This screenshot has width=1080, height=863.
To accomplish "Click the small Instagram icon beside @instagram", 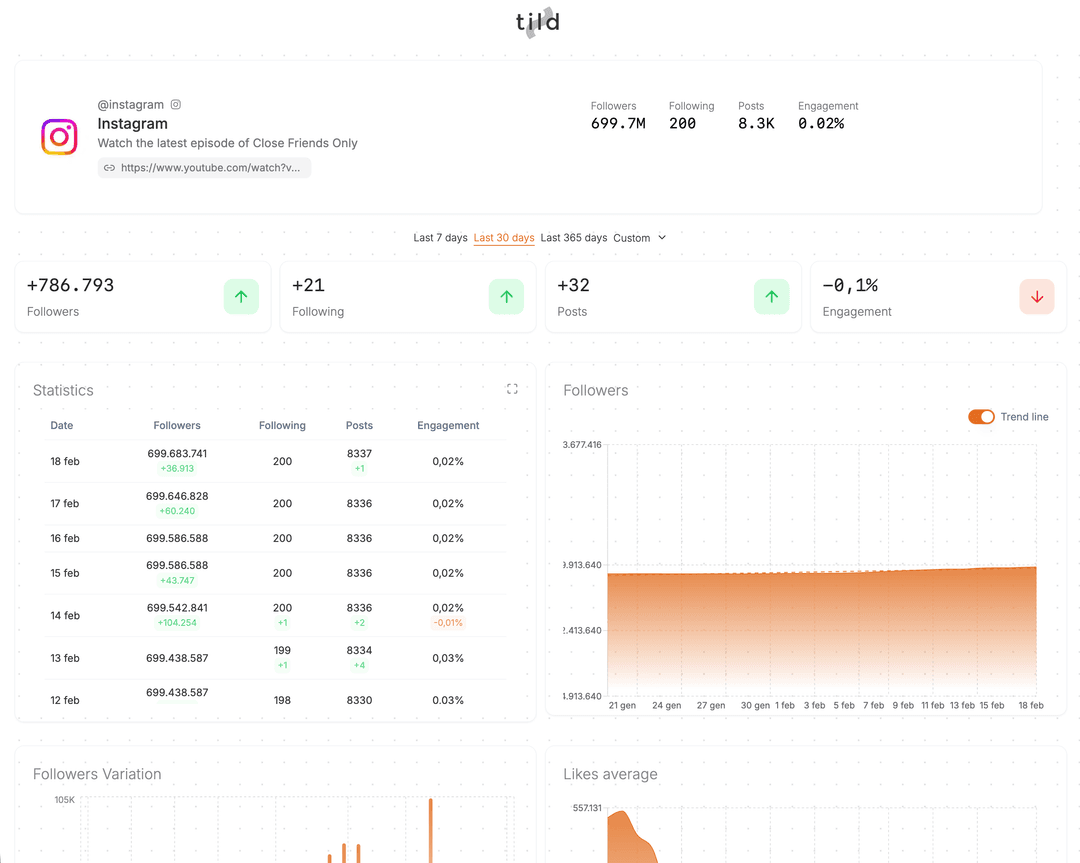I will click(176, 105).
